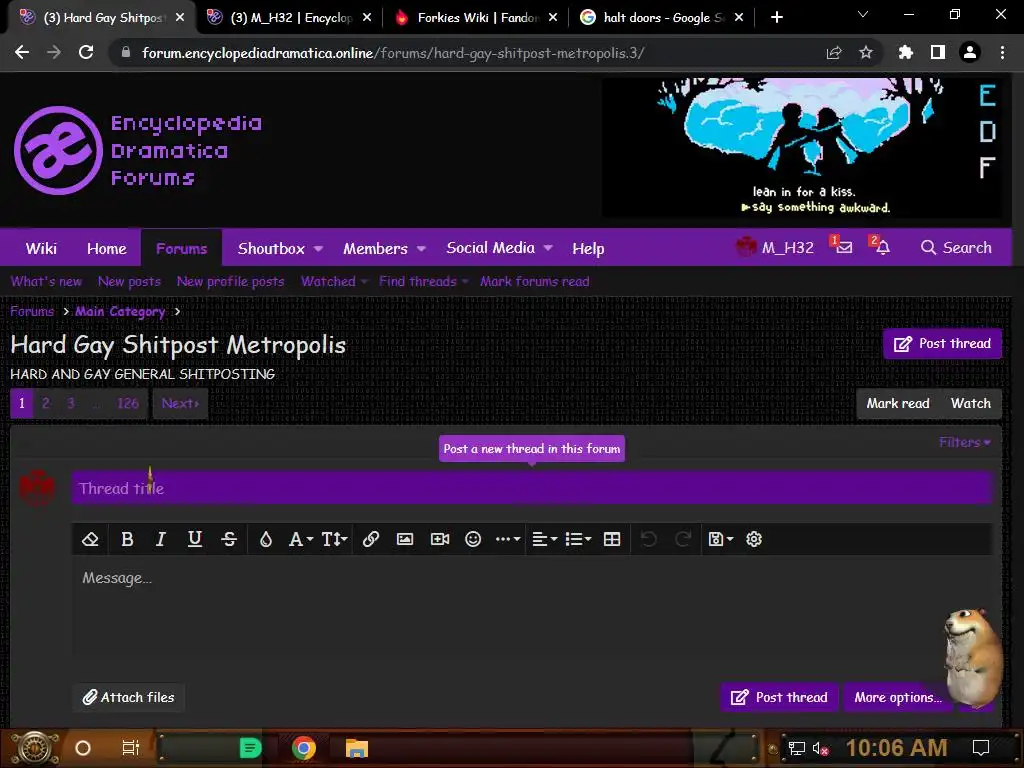Click the eraser remove formatting icon
The width and height of the screenshot is (1024, 768).
pos(90,539)
